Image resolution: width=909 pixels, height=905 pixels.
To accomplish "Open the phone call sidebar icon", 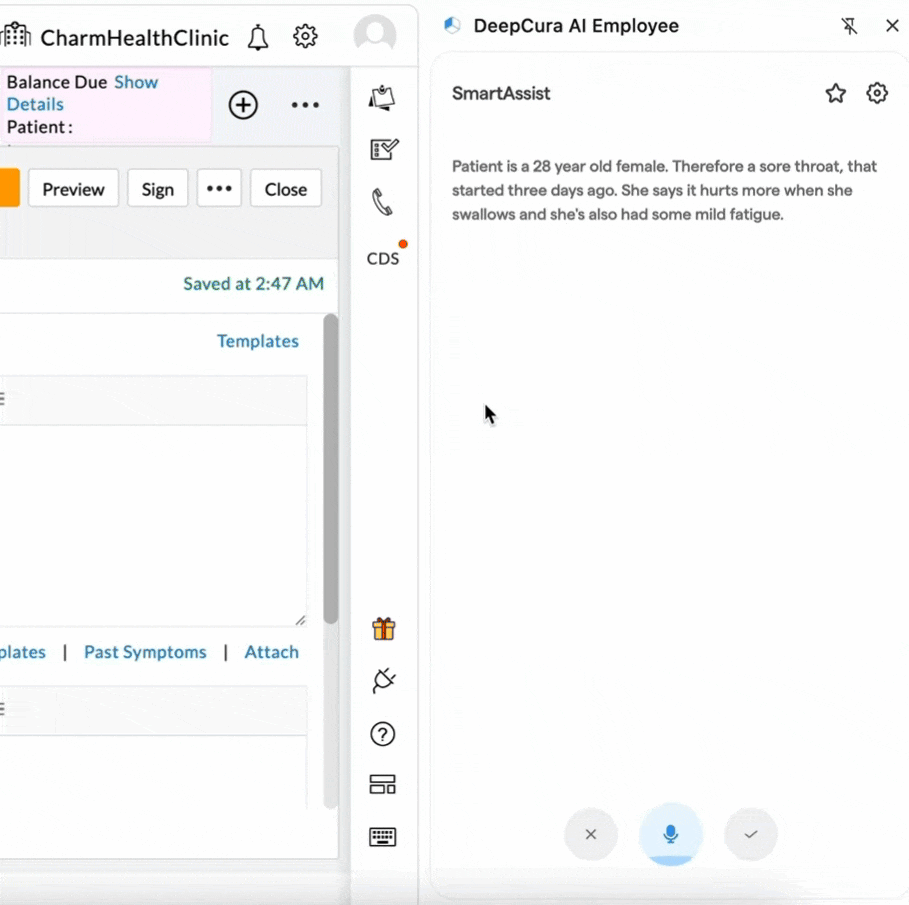I will 383,202.
